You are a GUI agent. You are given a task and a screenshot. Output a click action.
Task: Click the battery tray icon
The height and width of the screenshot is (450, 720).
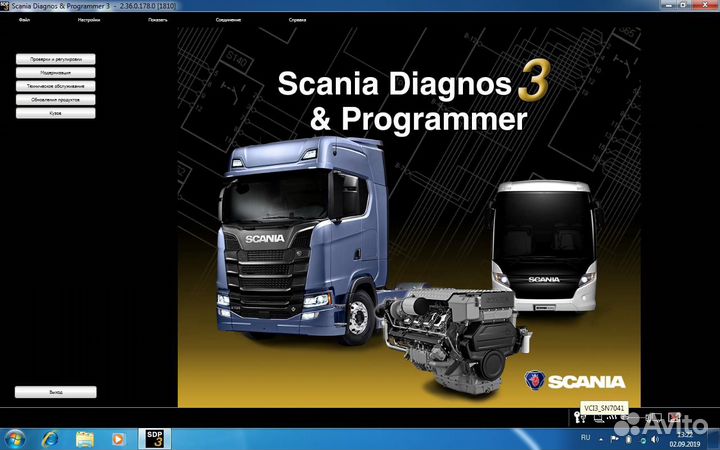click(629, 440)
